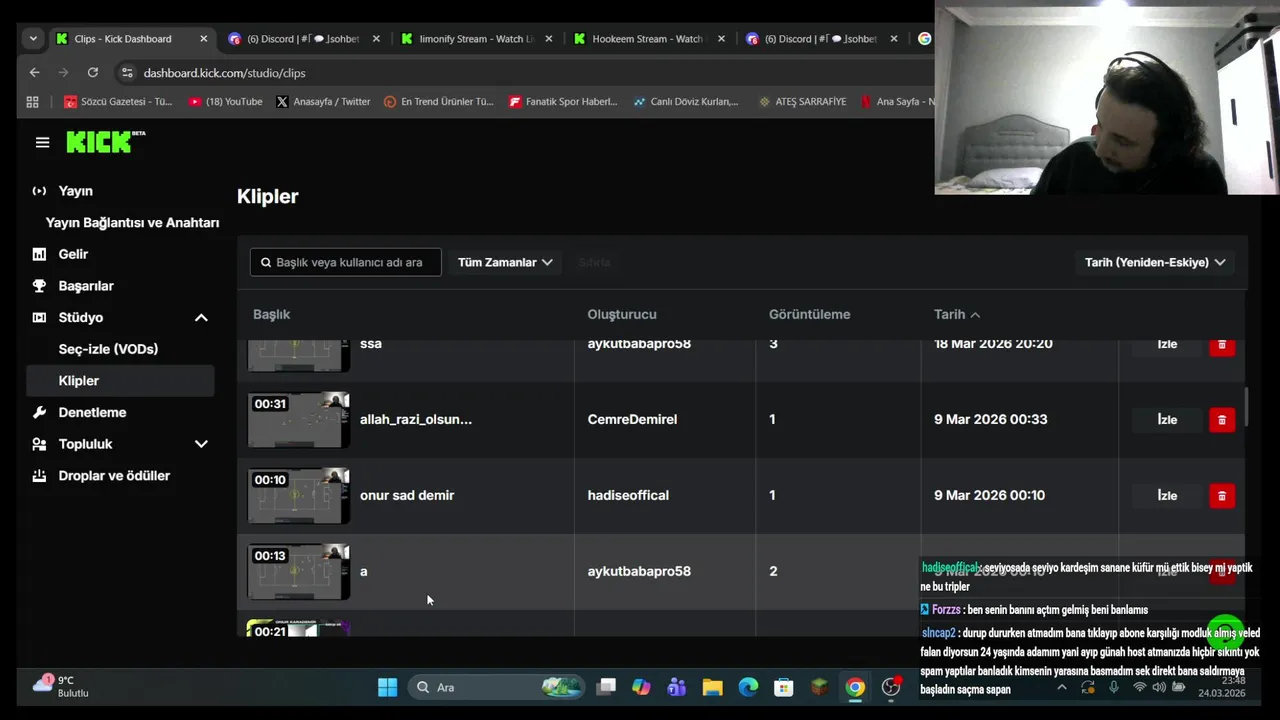Close the Clips - Kick Dashboard tab
The height and width of the screenshot is (720, 1280).
click(204, 39)
